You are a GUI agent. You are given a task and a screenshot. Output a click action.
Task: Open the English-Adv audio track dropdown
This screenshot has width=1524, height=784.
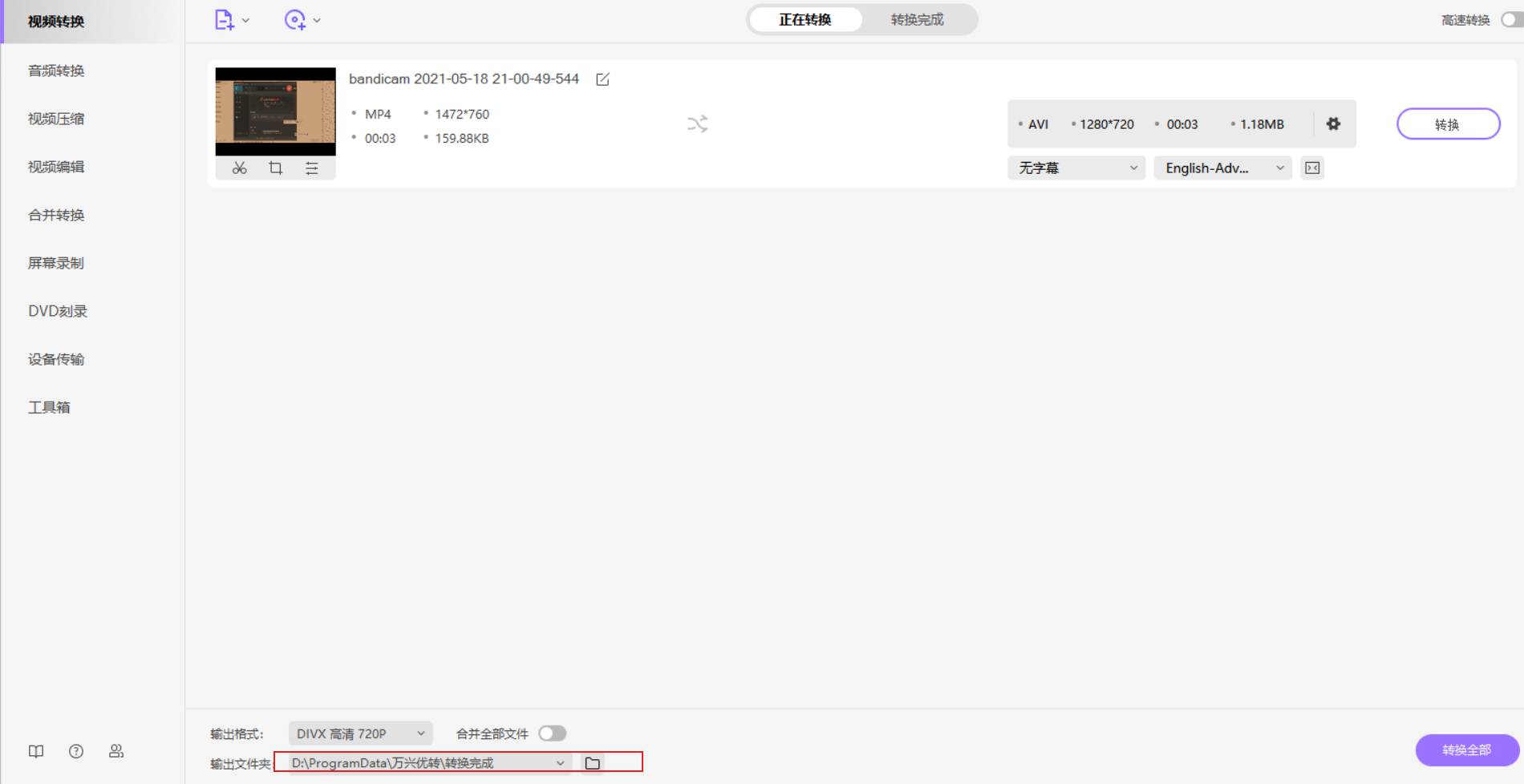[1222, 168]
